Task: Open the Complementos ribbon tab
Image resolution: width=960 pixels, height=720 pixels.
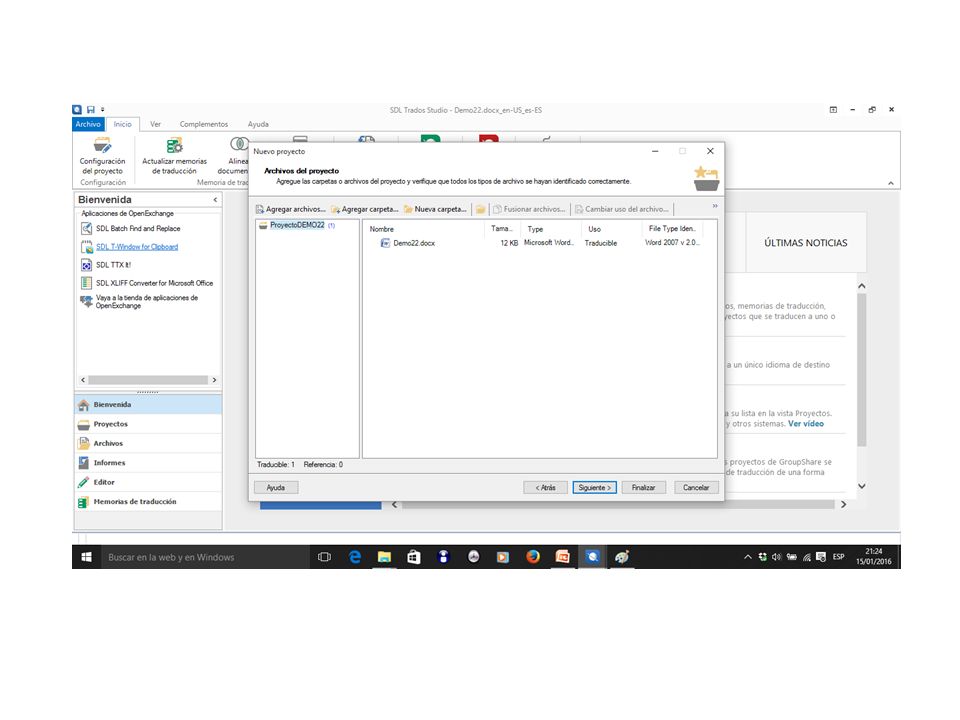Action: click(x=204, y=124)
